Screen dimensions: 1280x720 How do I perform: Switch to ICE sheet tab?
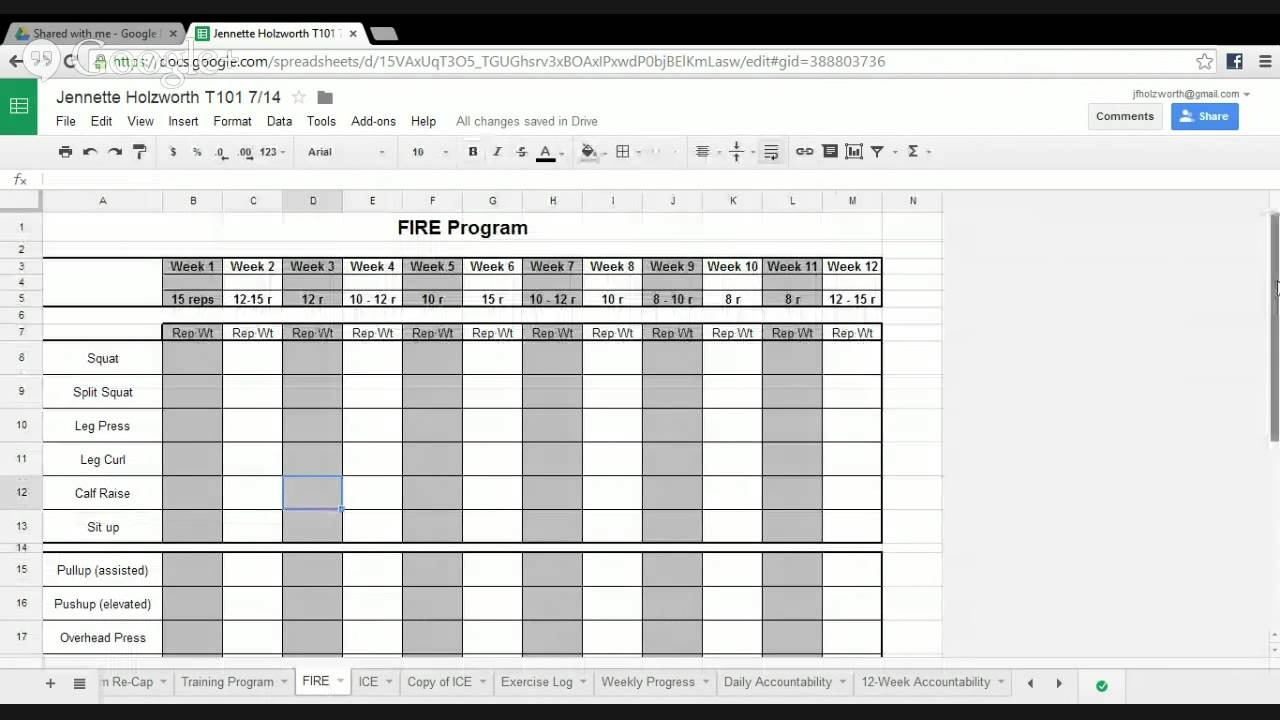[368, 682]
